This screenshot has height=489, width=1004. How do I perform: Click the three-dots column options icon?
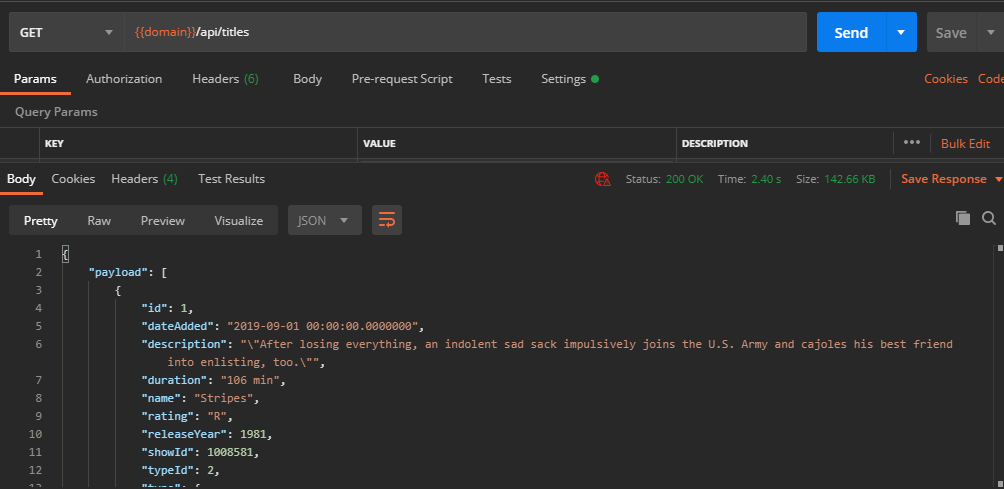[x=912, y=143]
